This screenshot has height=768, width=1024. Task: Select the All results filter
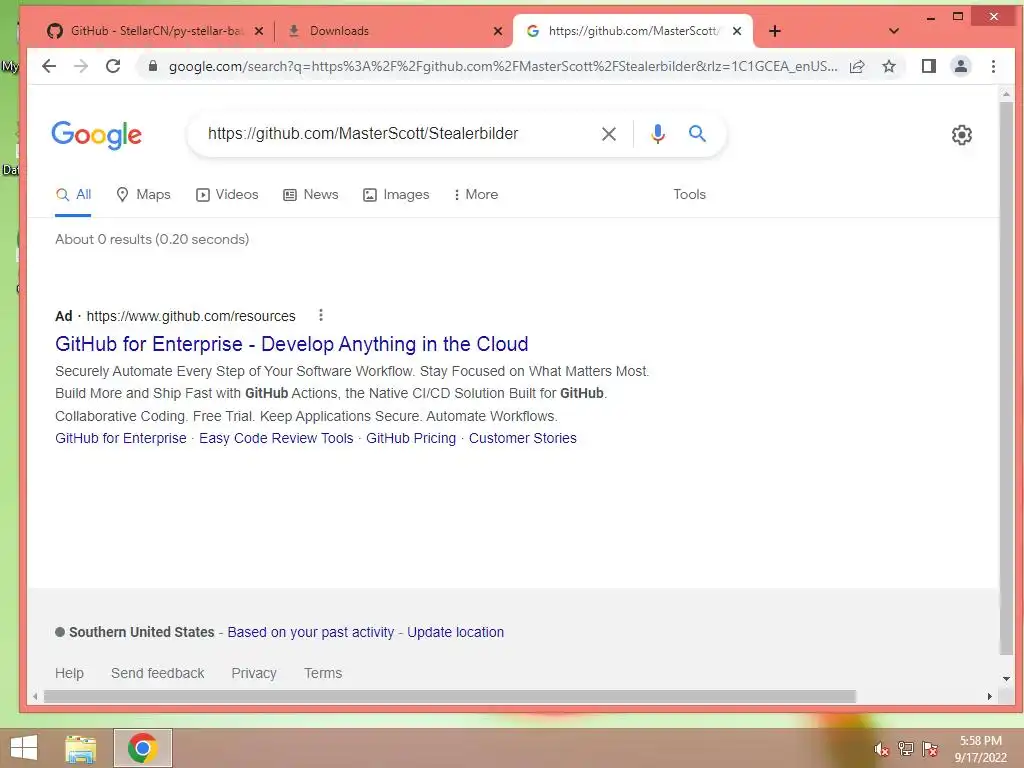click(73, 195)
